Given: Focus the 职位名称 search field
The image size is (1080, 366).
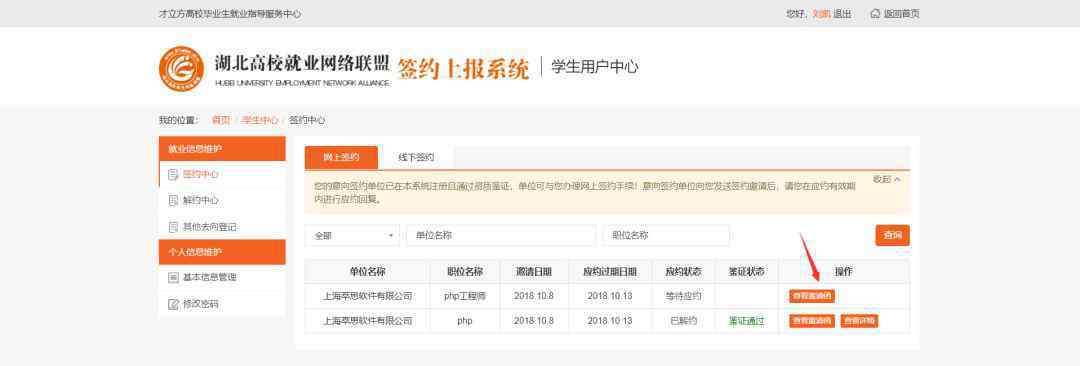Looking at the screenshot, I should click(666, 235).
